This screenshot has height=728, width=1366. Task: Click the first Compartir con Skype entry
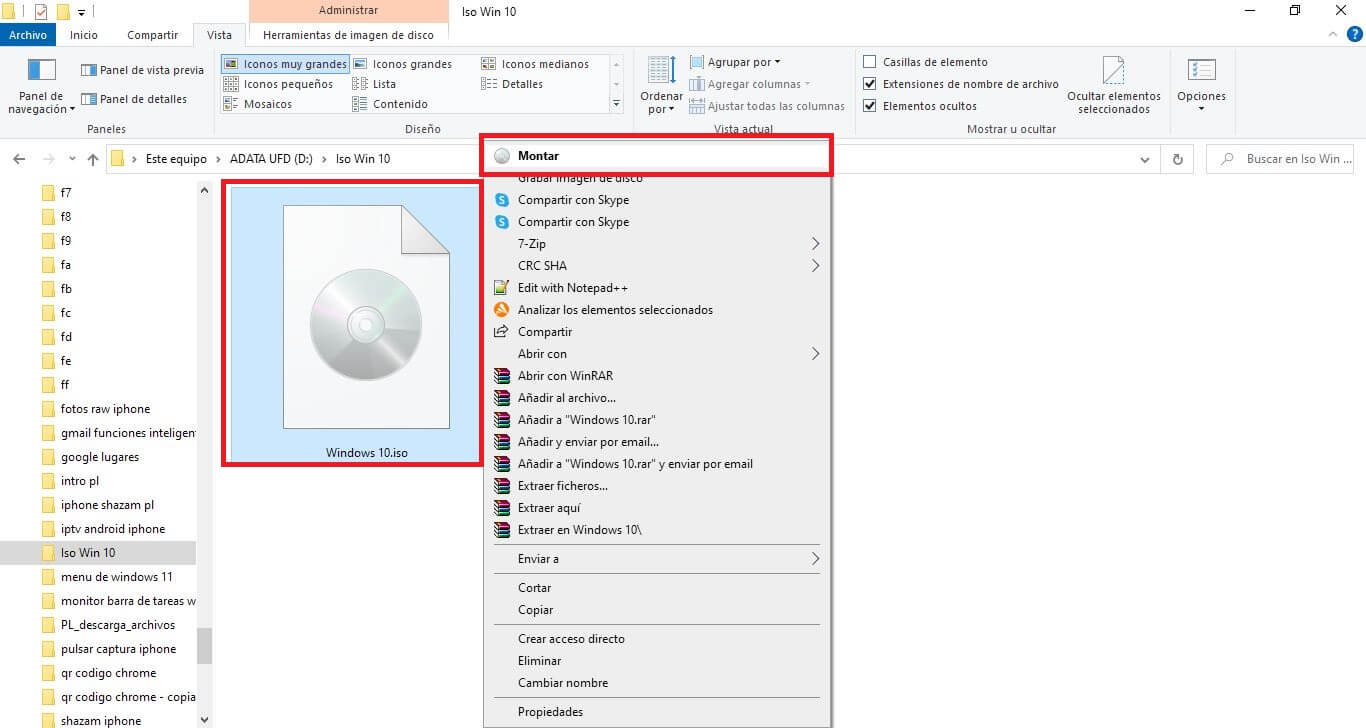656,200
